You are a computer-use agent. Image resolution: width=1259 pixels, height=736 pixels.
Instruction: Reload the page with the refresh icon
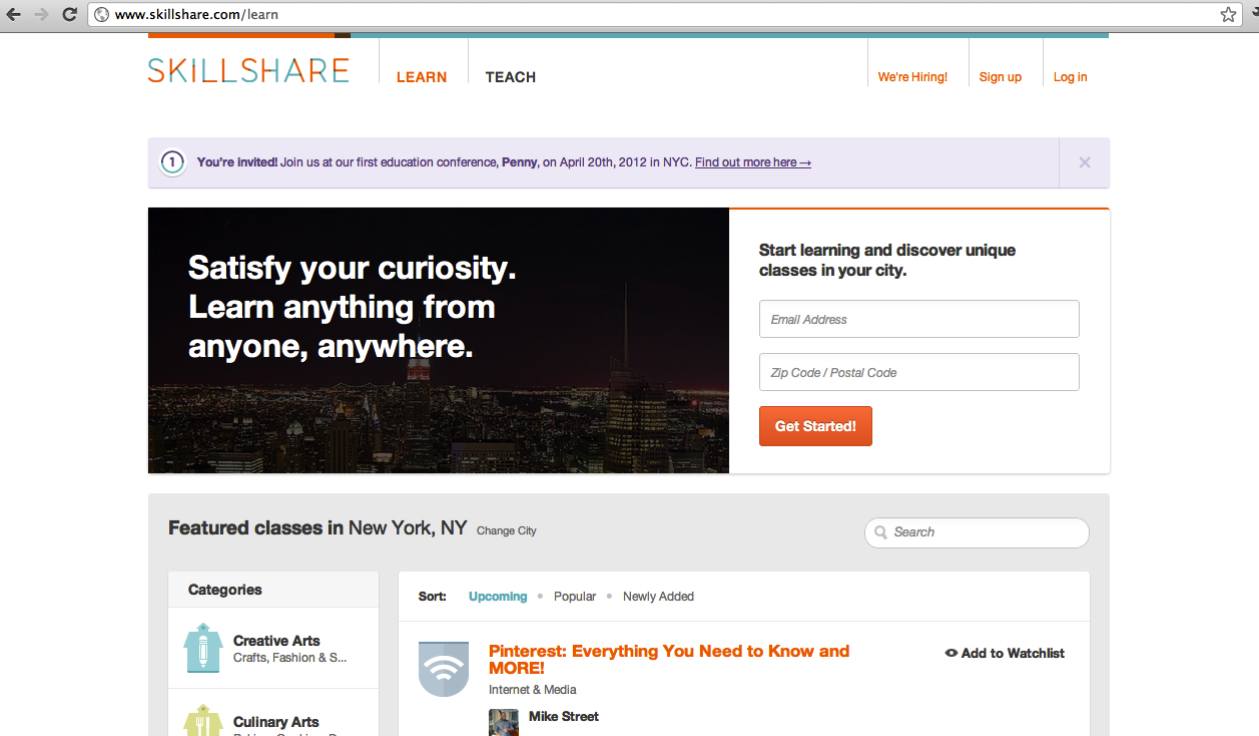click(x=69, y=14)
